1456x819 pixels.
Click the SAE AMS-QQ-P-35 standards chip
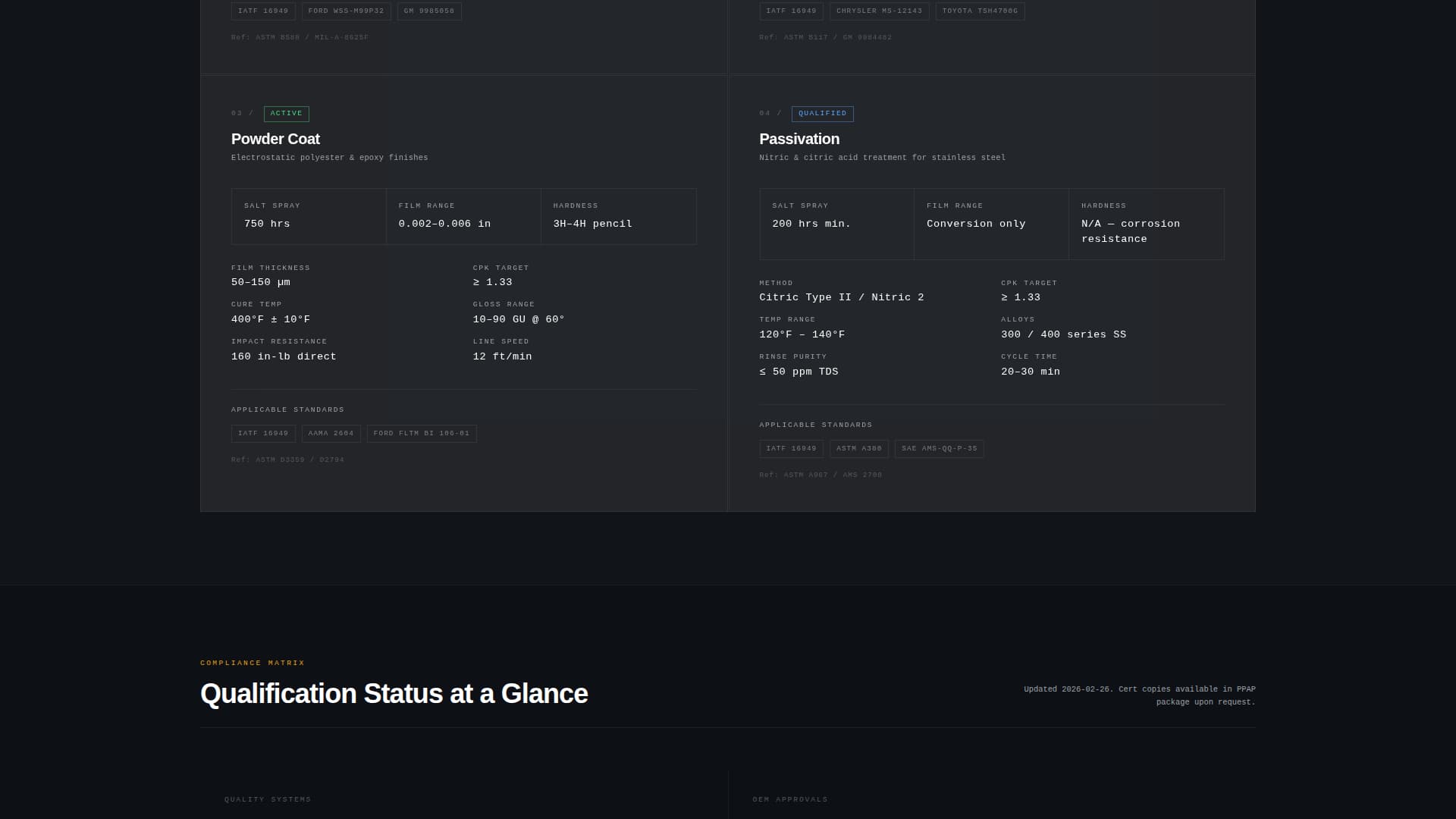coord(939,448)
